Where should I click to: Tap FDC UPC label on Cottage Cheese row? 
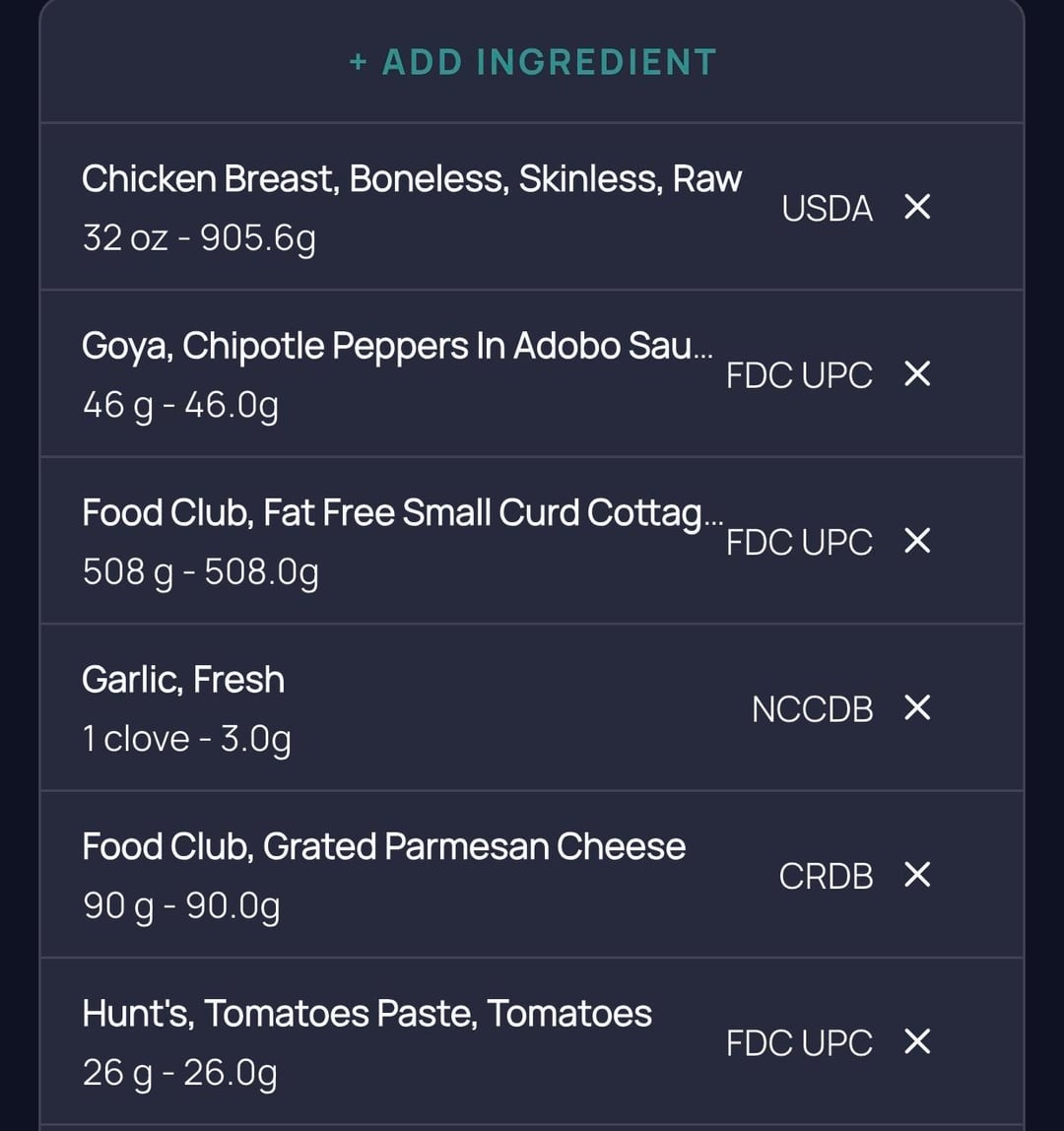(x=799, y=543)
